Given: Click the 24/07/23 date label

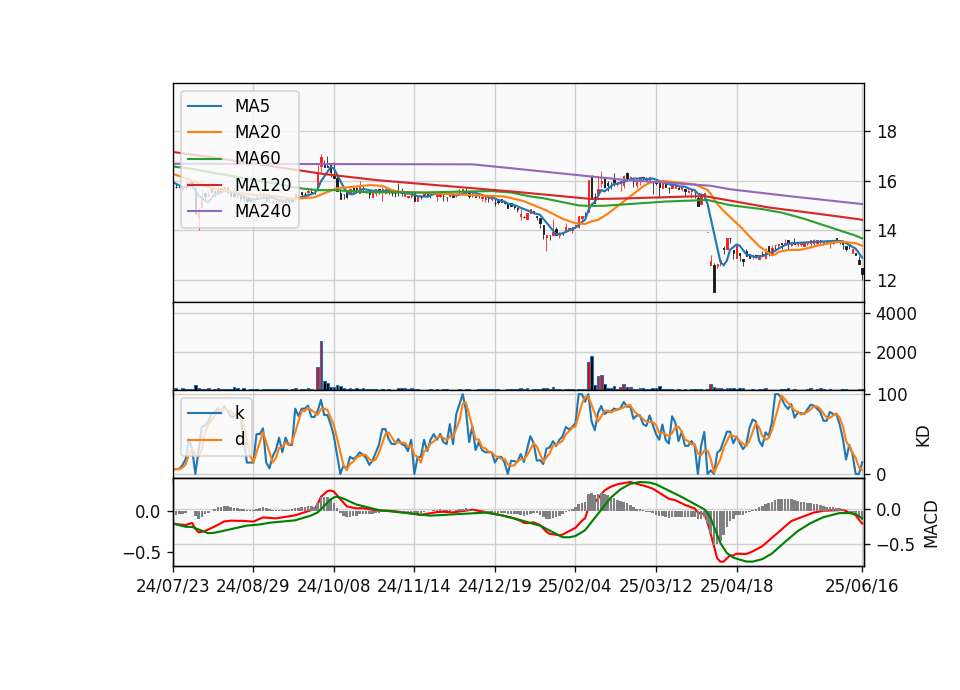Looking at the screenshot, I should tap(173, 586).
